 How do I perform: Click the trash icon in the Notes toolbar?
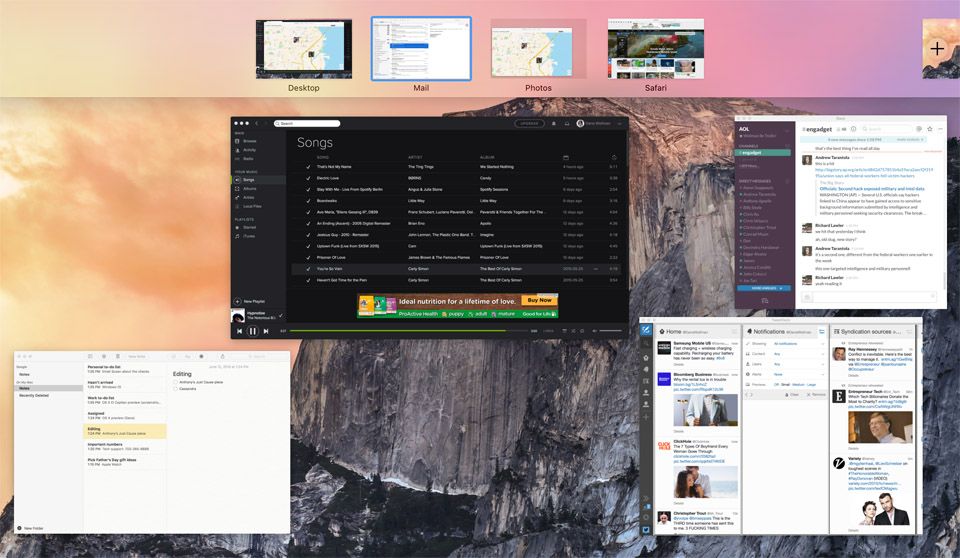118,356
